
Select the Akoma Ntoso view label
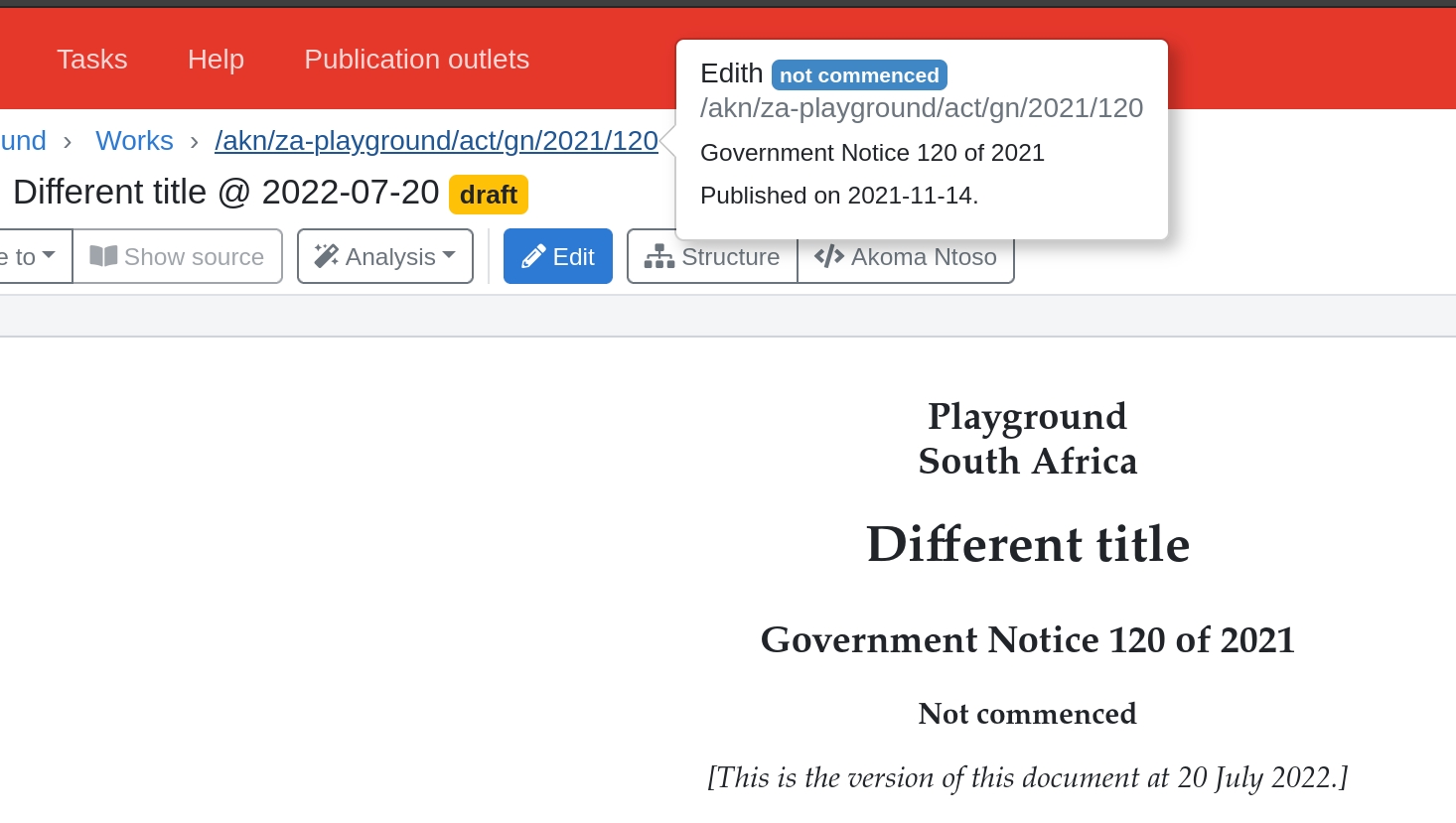924,257
